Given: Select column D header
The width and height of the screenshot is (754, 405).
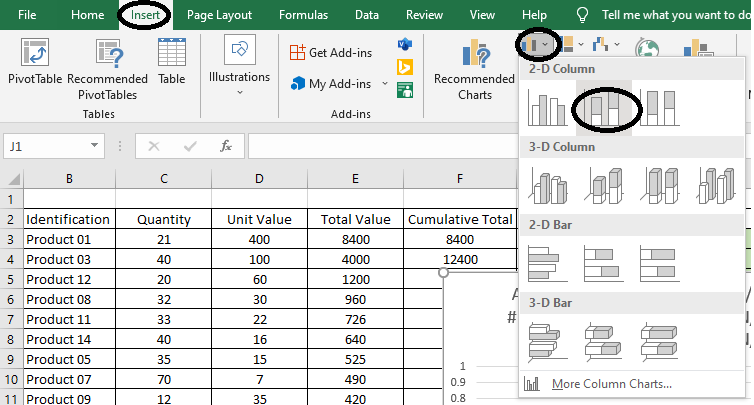Looking at the screenshot, I should click(259, 179).
